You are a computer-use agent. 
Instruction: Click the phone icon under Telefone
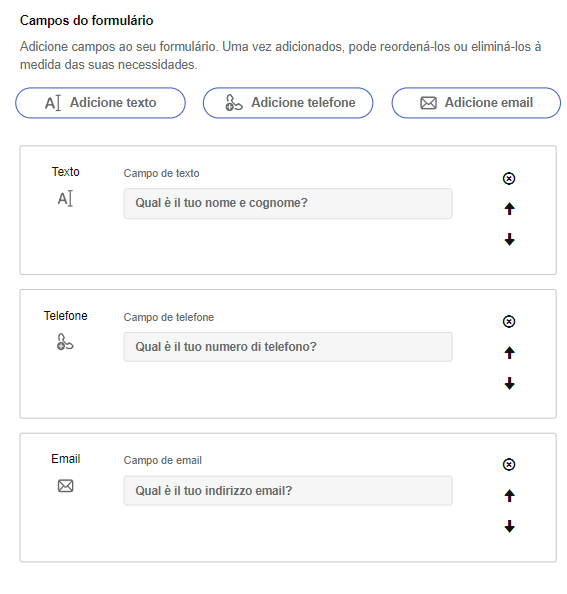[65, 342]
